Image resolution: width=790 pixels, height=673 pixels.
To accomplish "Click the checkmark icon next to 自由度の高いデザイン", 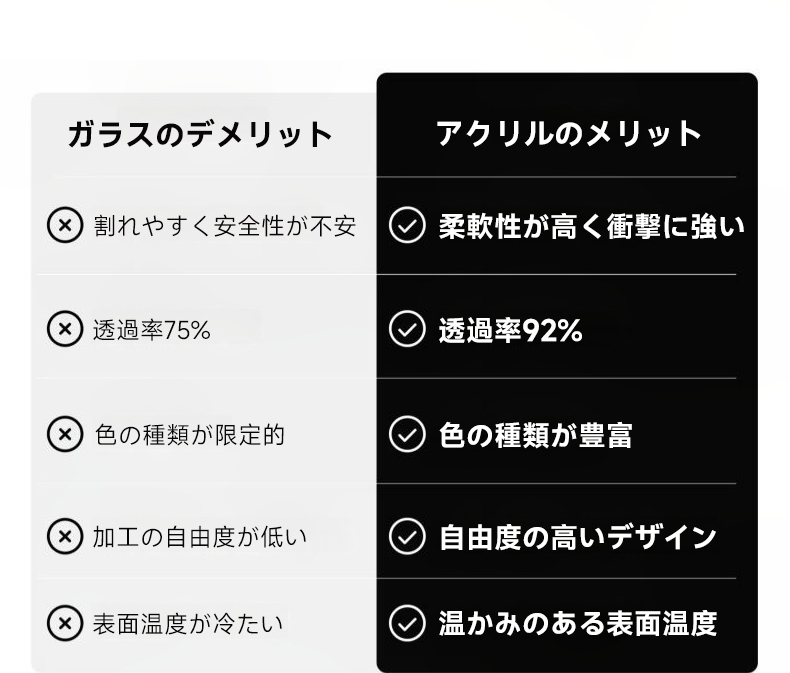I will 406,536.
